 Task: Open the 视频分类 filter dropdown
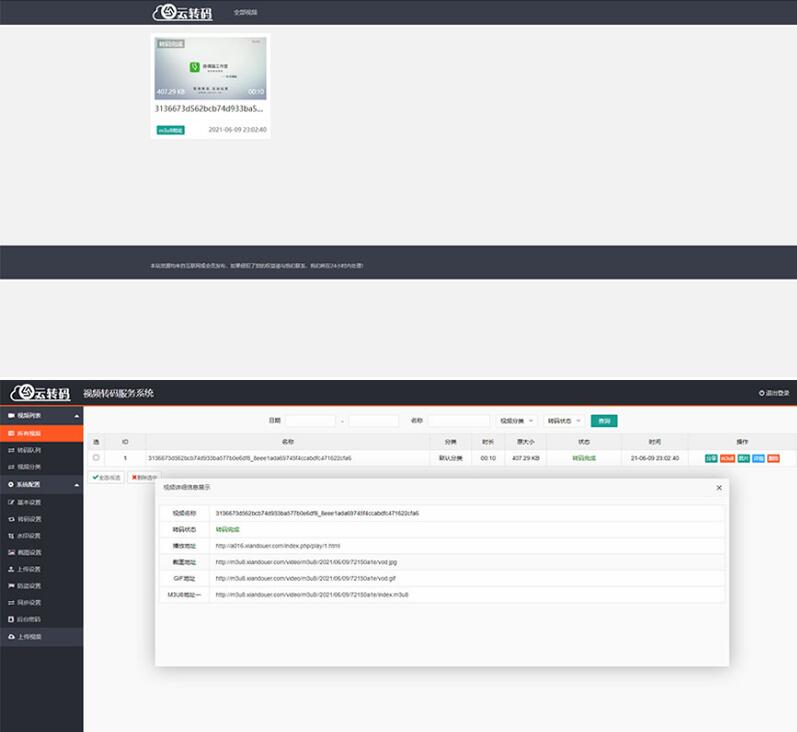point(517,421)
